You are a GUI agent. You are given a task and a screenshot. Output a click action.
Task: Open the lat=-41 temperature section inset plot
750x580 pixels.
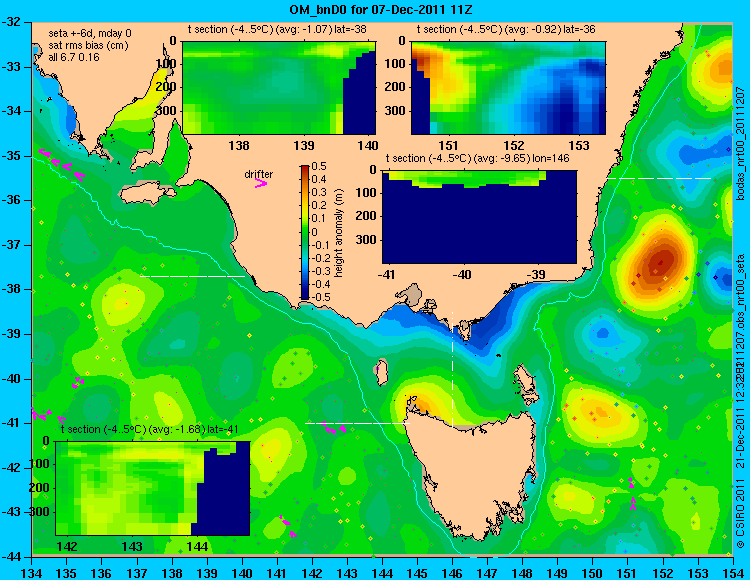click(153, 488)
